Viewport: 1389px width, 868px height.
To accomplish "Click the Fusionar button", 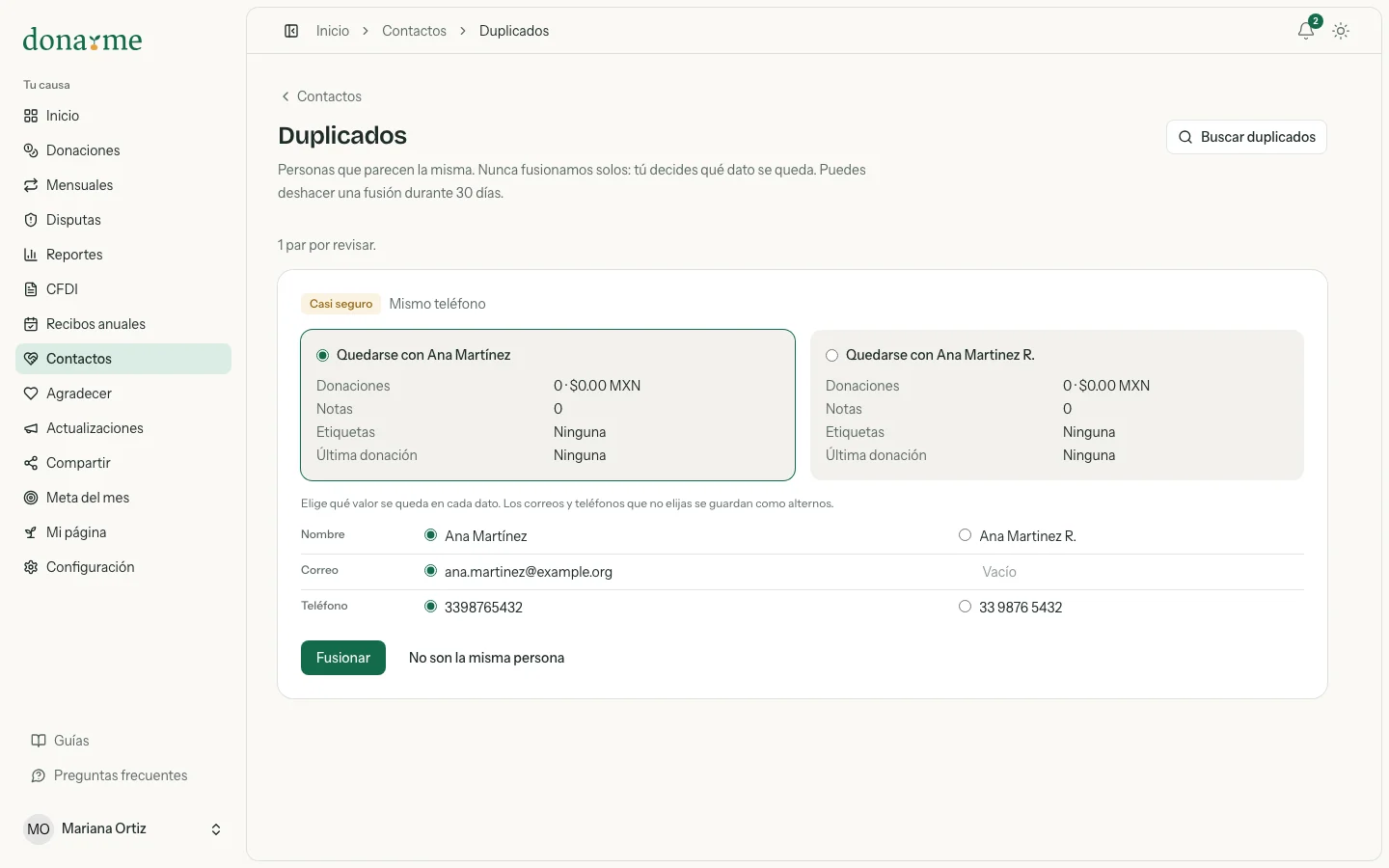I will [343, 658].
